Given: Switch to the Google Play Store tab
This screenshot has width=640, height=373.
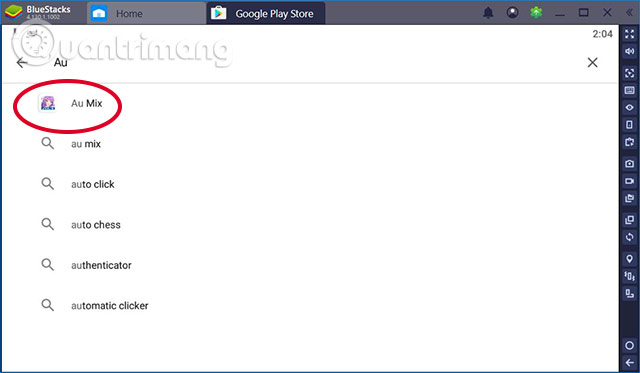Looking at the screenshot, I should click(266, 13).
